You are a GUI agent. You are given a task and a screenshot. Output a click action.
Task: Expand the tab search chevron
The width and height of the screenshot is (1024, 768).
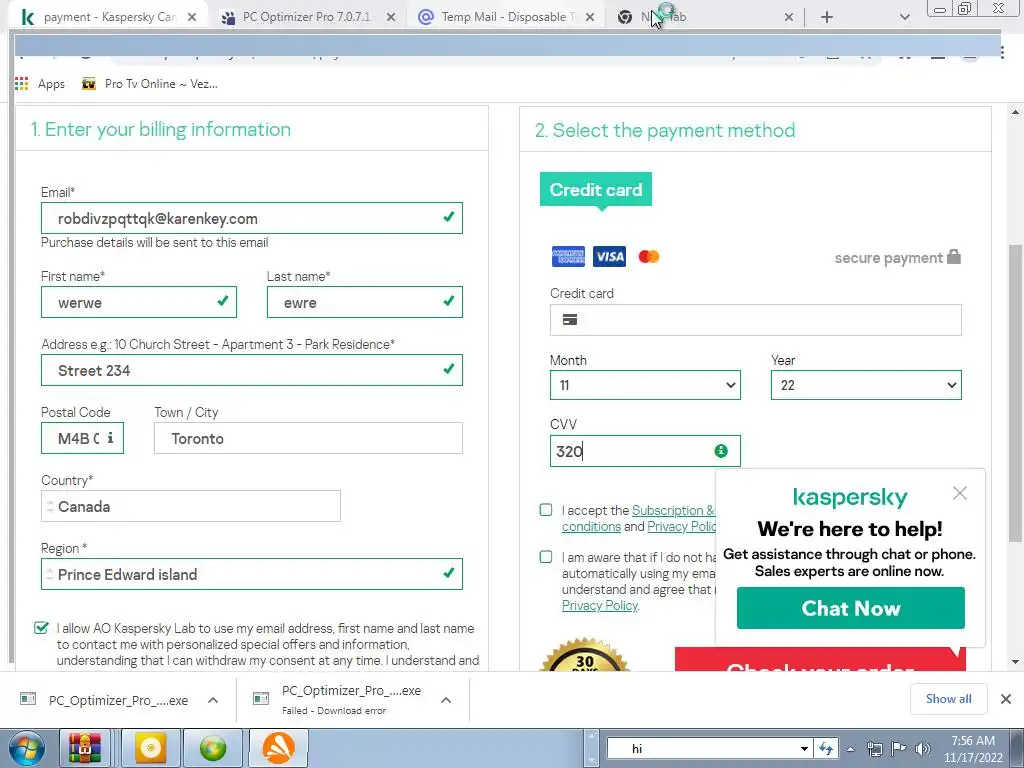(904, 18)
